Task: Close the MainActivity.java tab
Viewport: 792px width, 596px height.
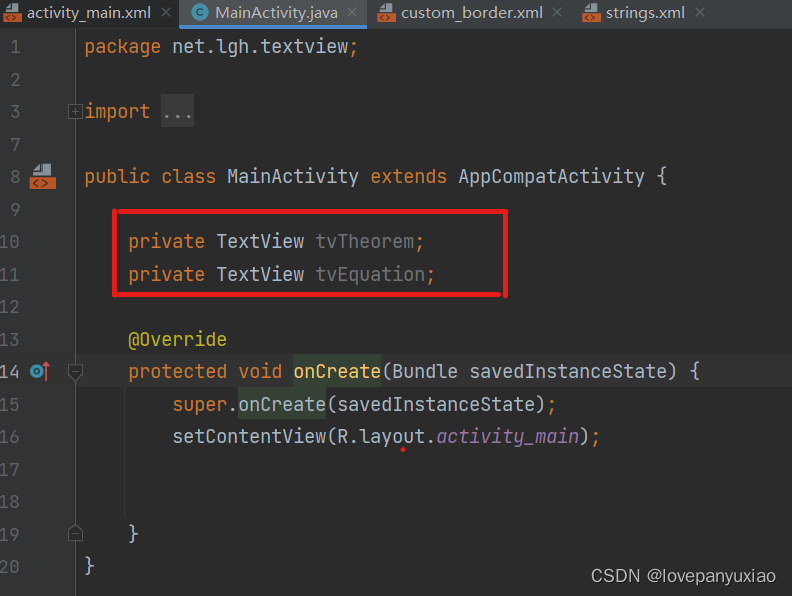Action: (x=352, y=13)
